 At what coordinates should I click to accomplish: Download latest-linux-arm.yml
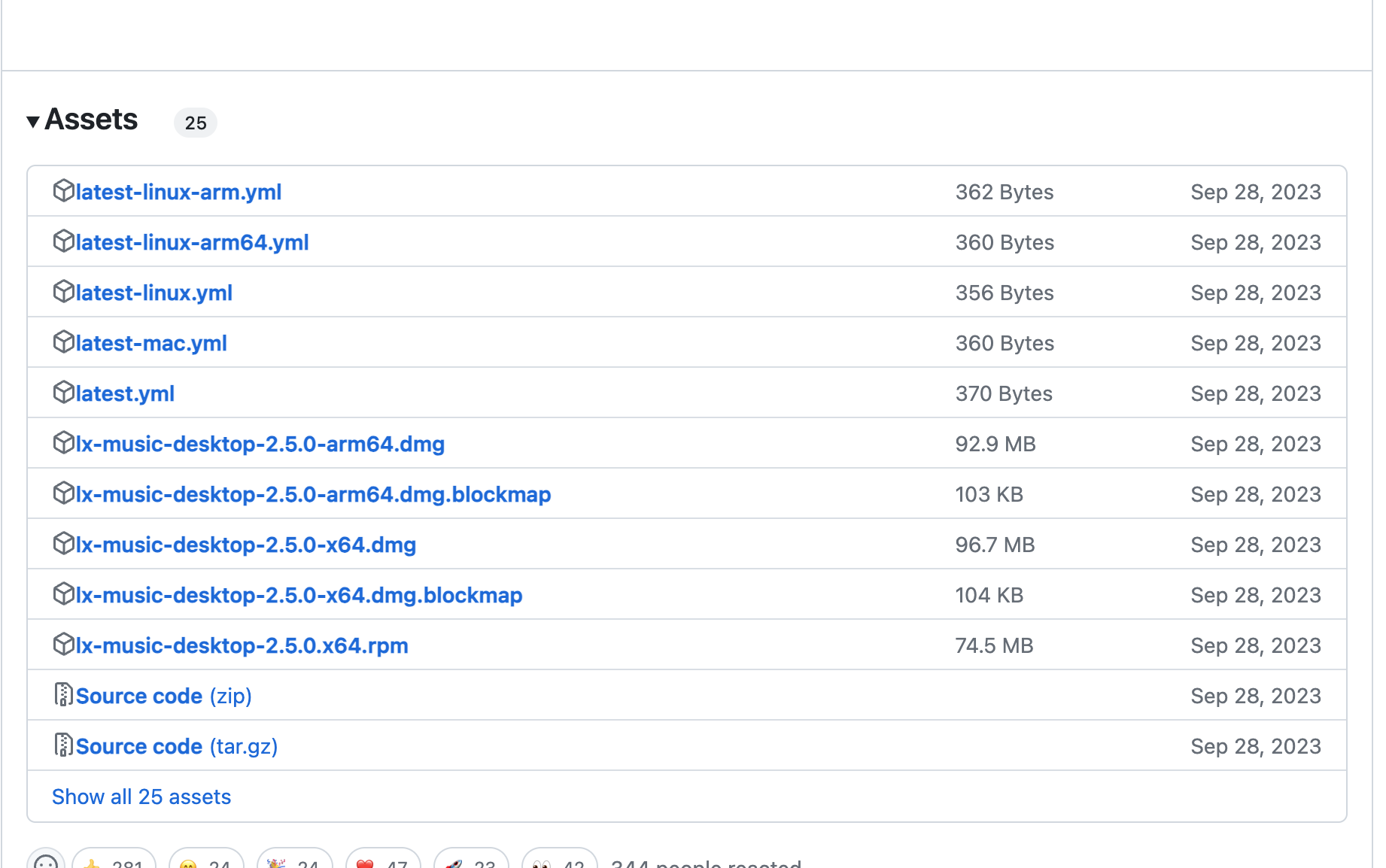point(178,192)
